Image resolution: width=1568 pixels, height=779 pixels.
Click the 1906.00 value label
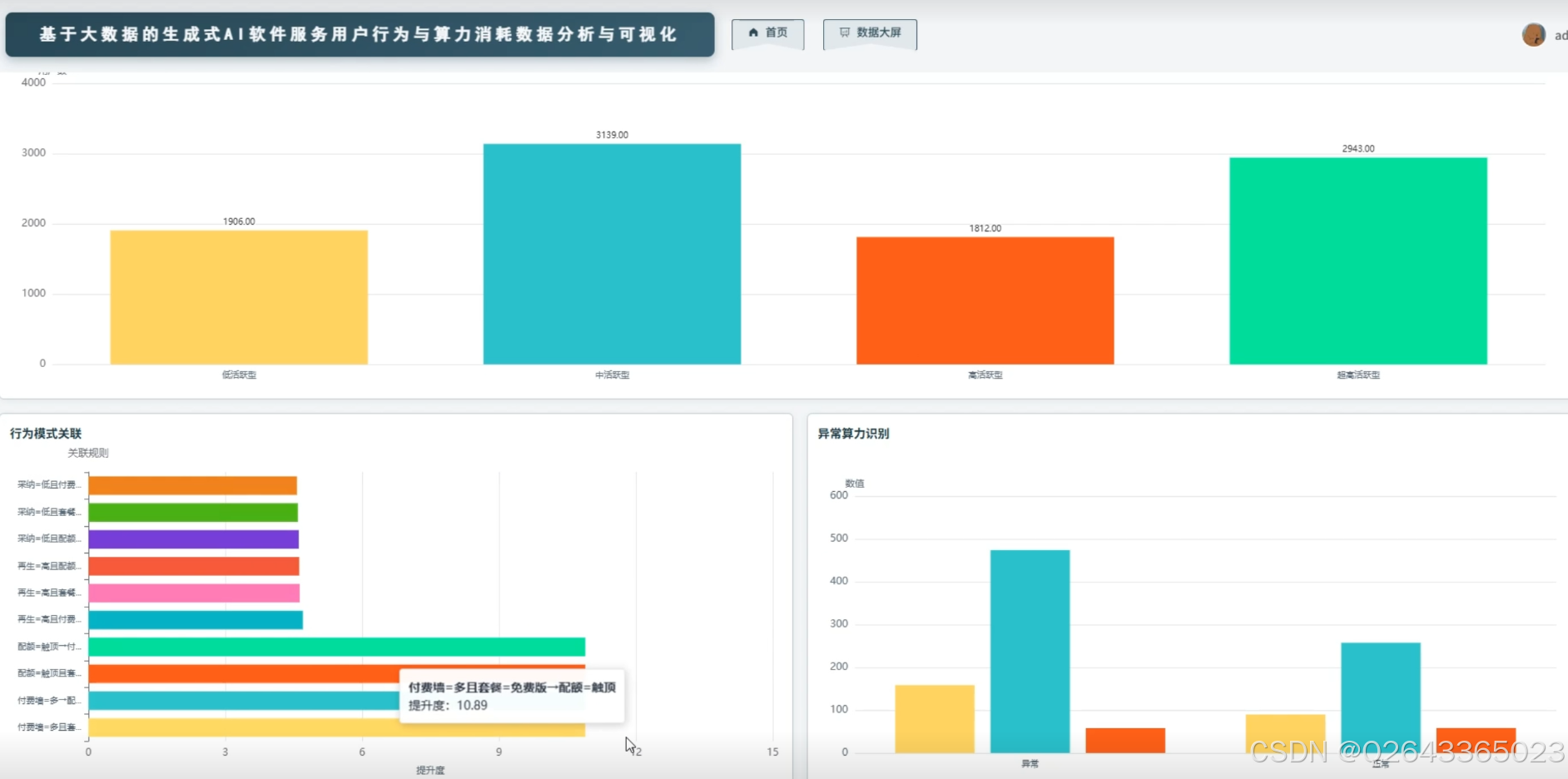pyautogui.click(x=239, y=221)
